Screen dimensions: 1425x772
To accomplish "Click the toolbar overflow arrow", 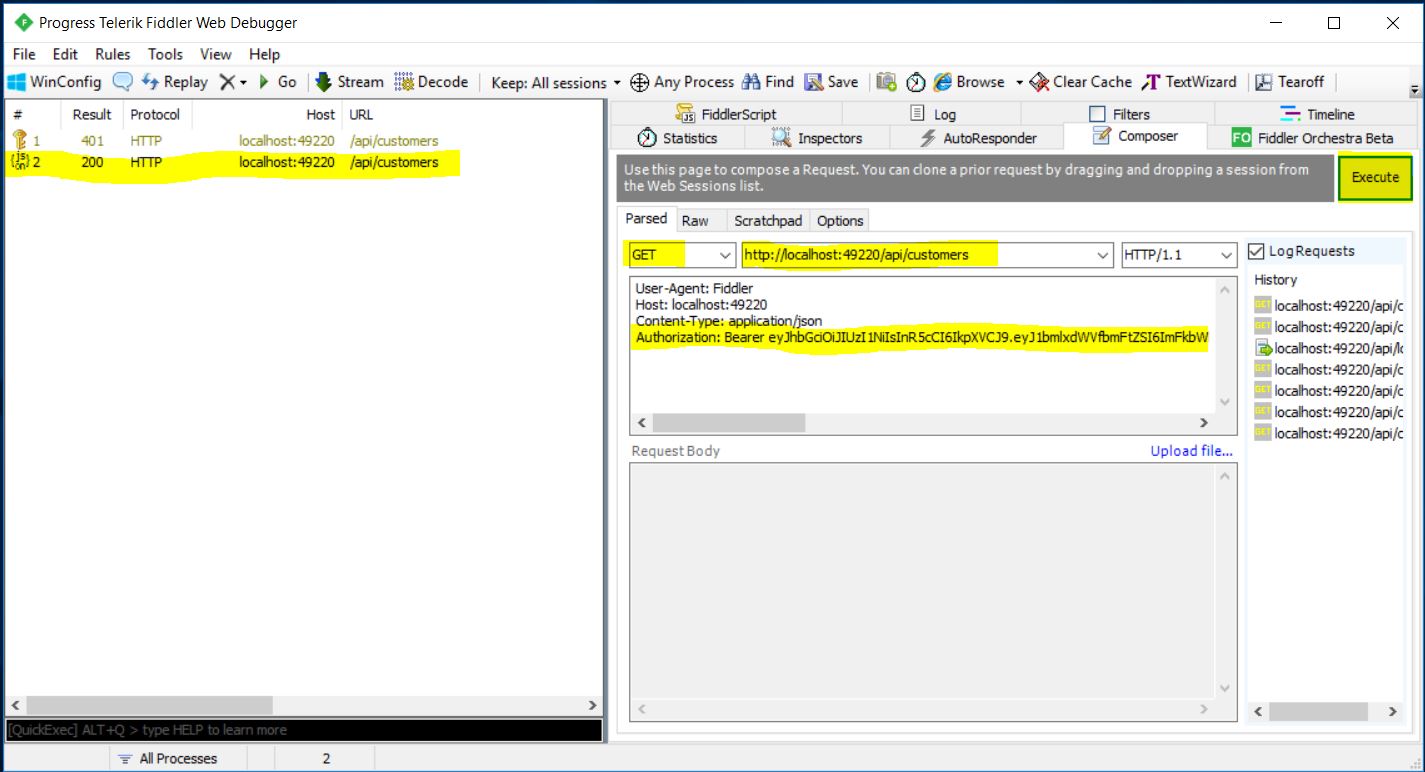I will coord(1414,90).
